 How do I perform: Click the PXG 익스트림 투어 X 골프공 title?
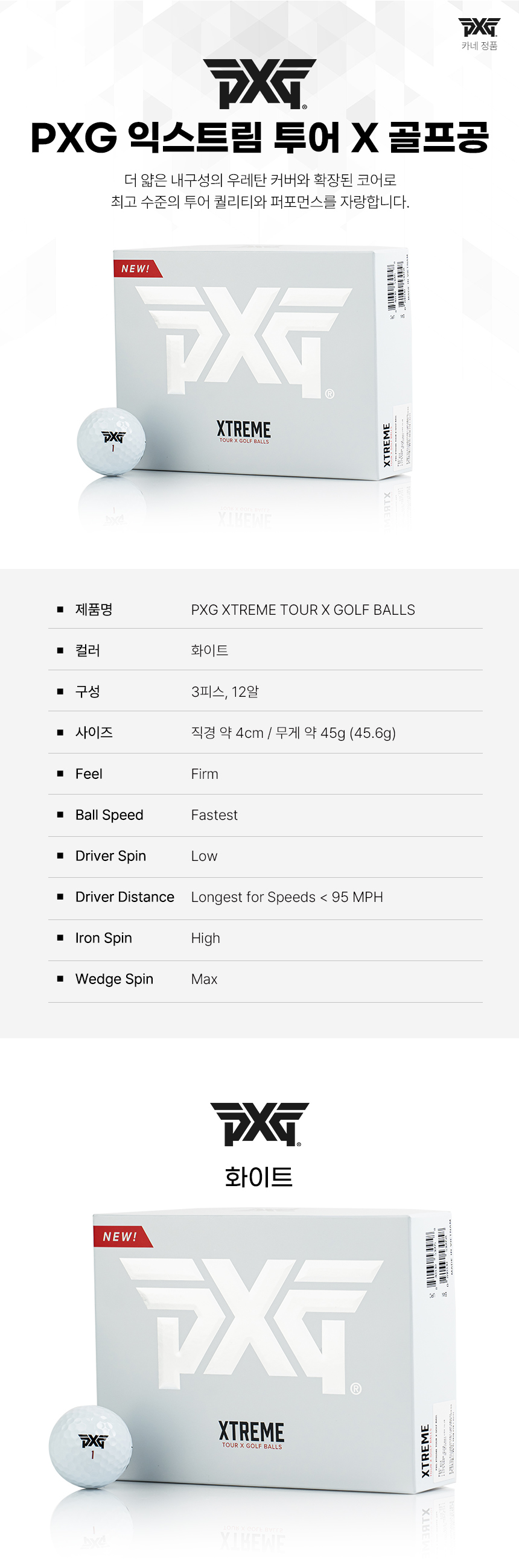click(259, 138)
